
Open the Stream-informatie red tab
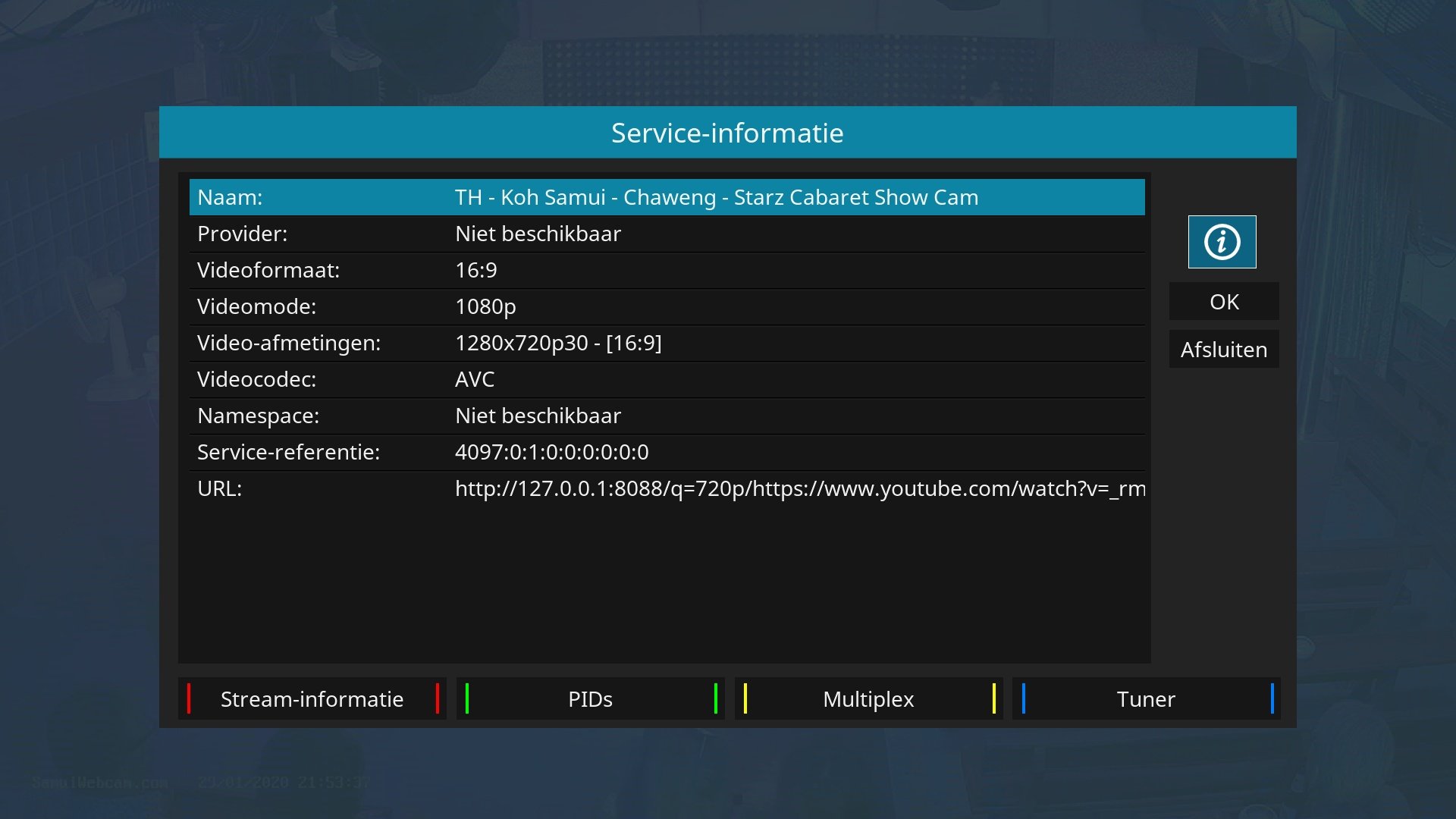click(x=312, y=698)
